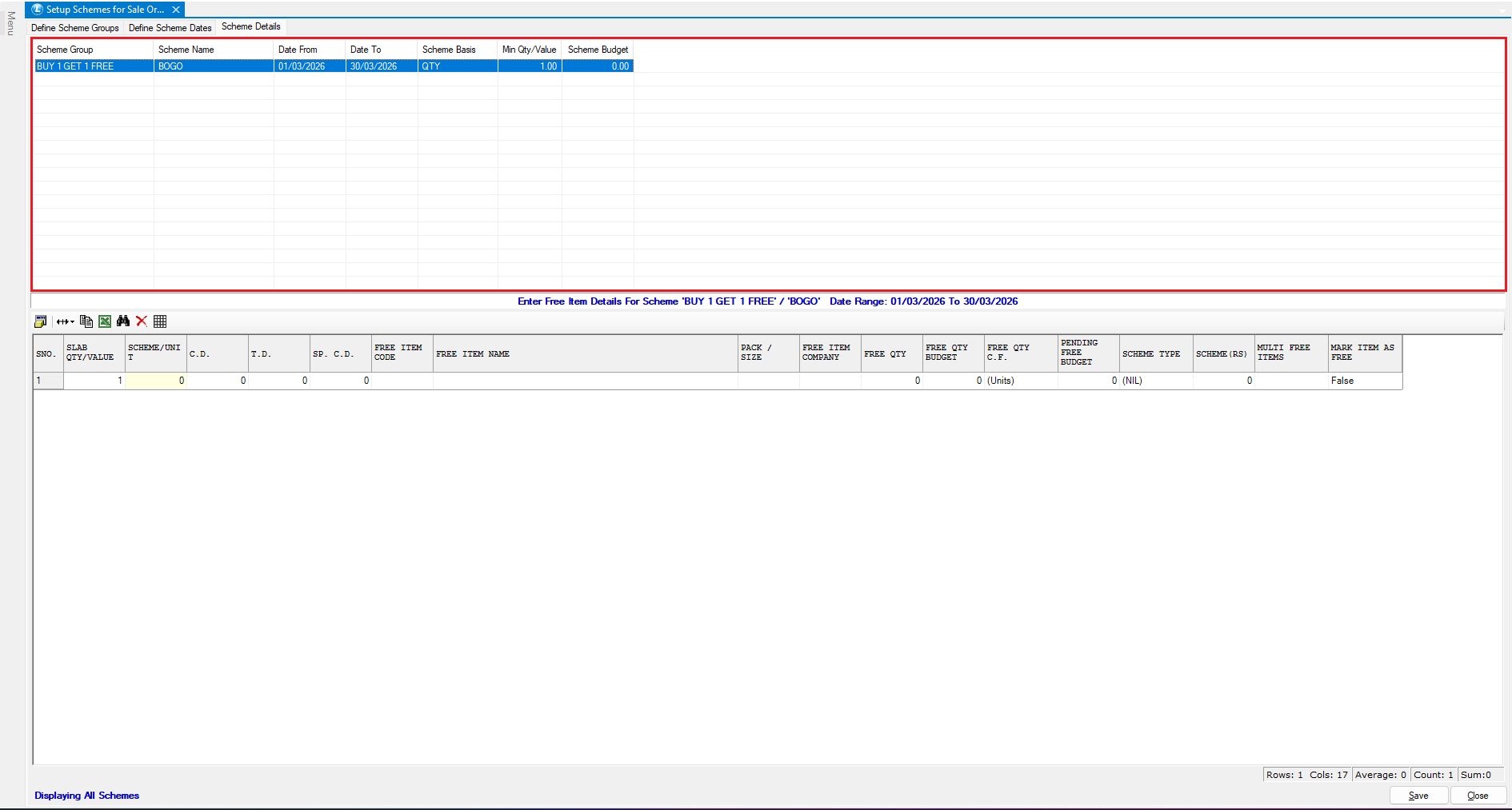Select the BUY 1 GET 1 FREE scheme row
Viewport: 1512px width, 810px height.
pos(93,66)
